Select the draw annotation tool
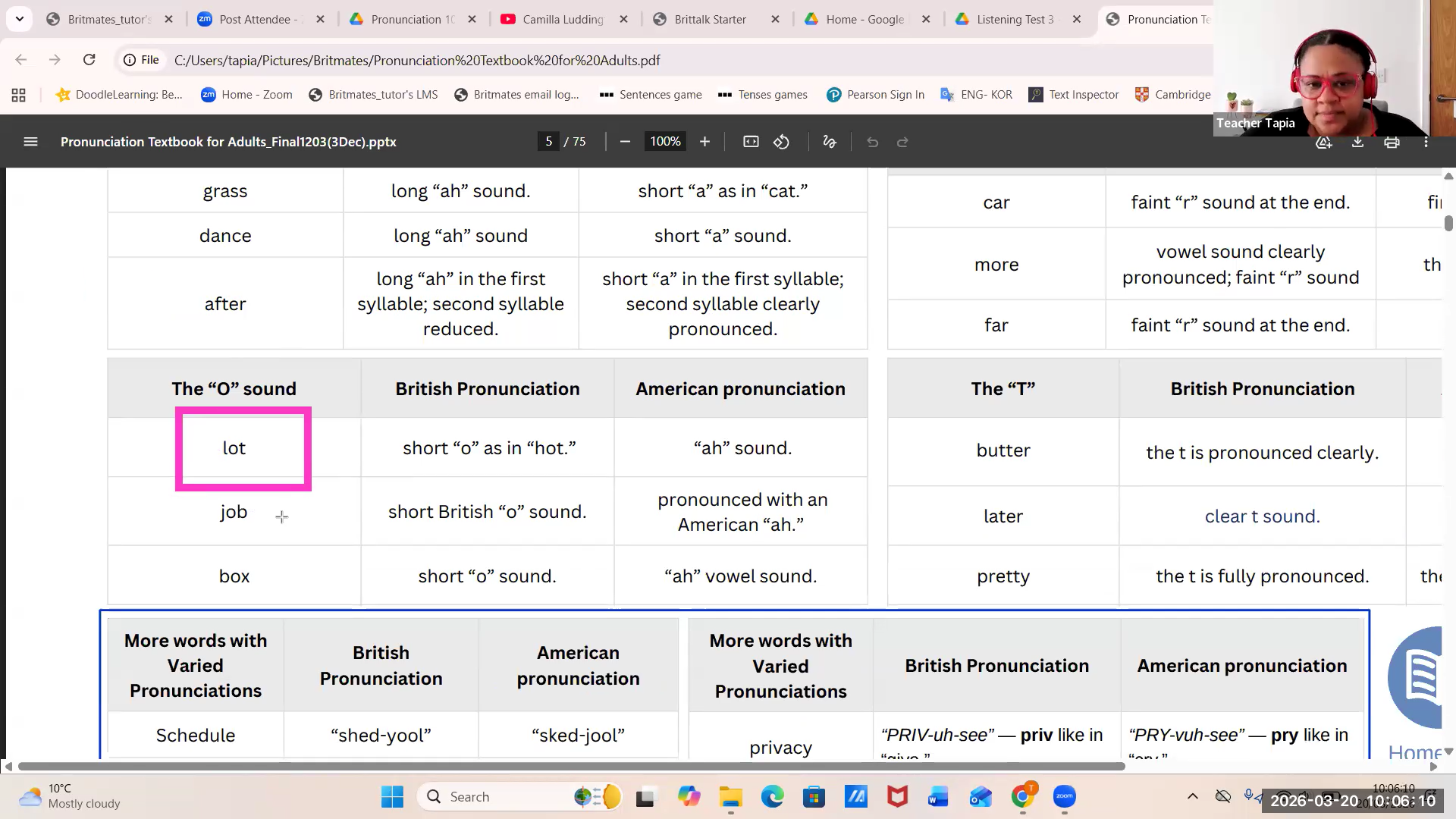The image size is (1456, 819). point(830,142)
